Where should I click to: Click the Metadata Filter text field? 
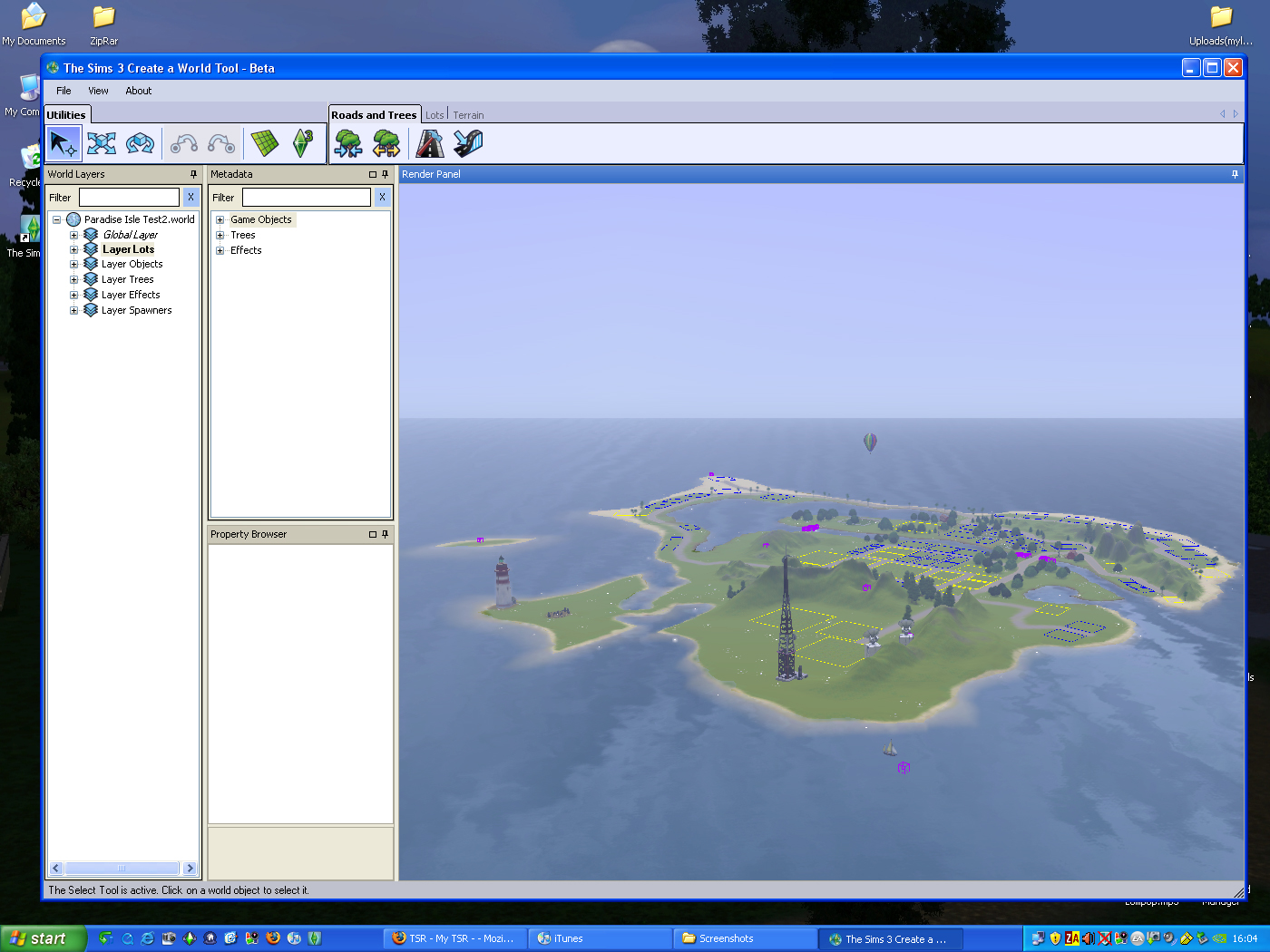click(x=306, y=197)
